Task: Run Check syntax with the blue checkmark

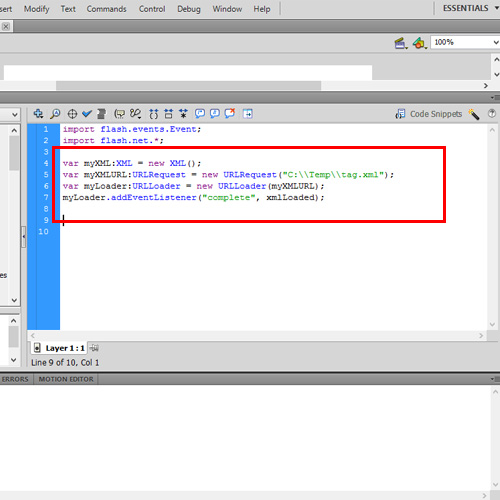Action: point(87,114)
